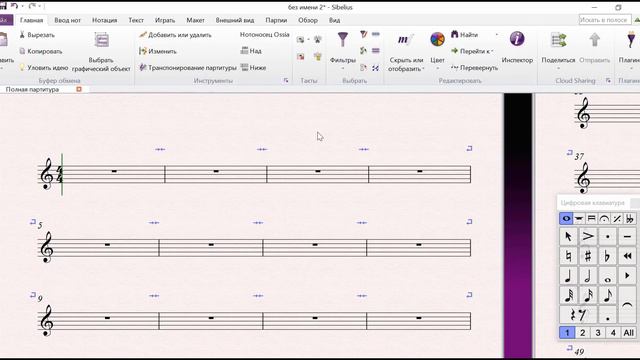This screenshot has width=640, height=360.
Task: Open the Цвет dropdown arrow
Action: click(x=437, y=68)
